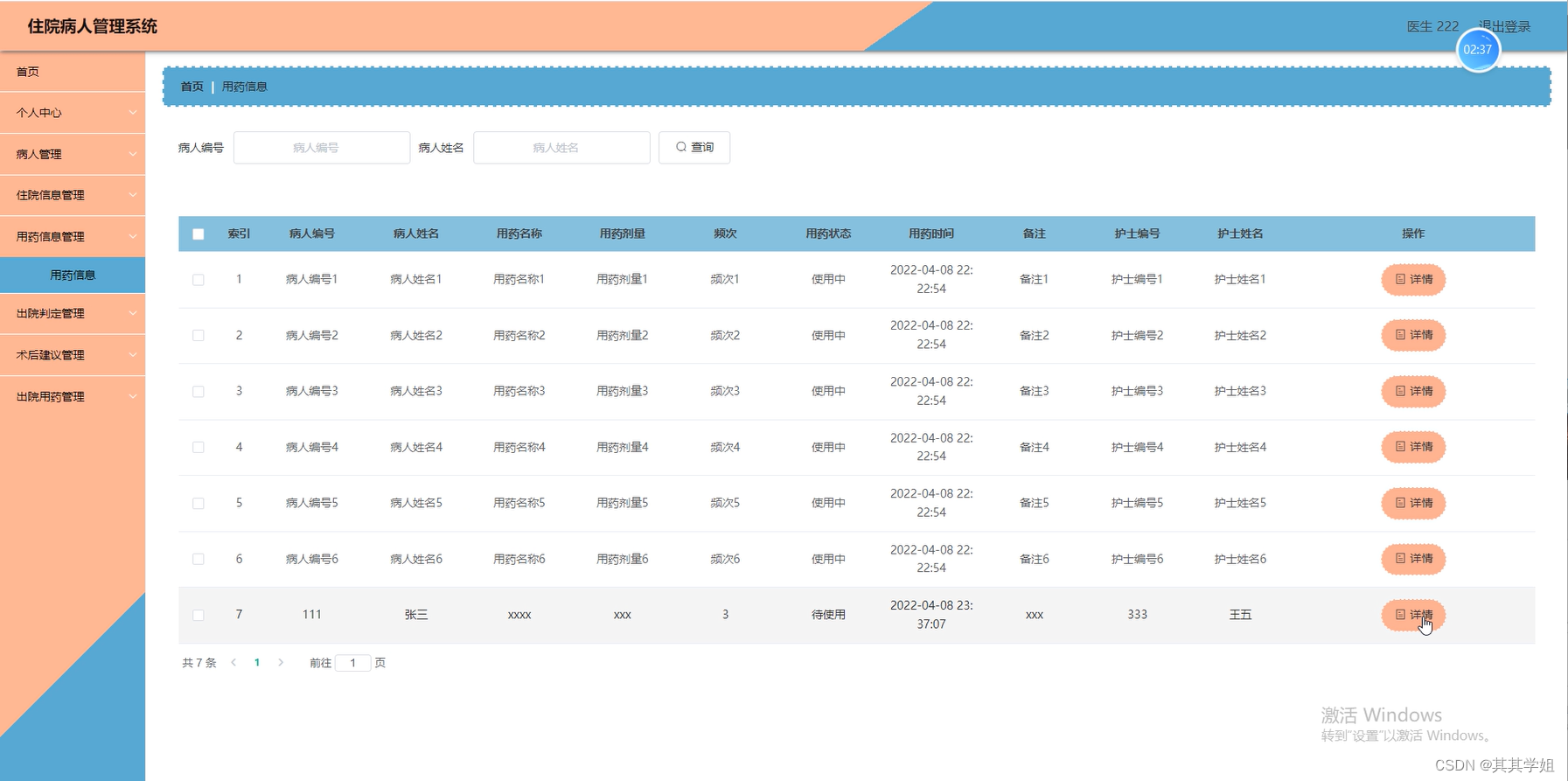Image resolution: width=1568 pixels, height=781 pixels.
Task: Click the 病人姓名1 cell
Action: click(416, 279)
